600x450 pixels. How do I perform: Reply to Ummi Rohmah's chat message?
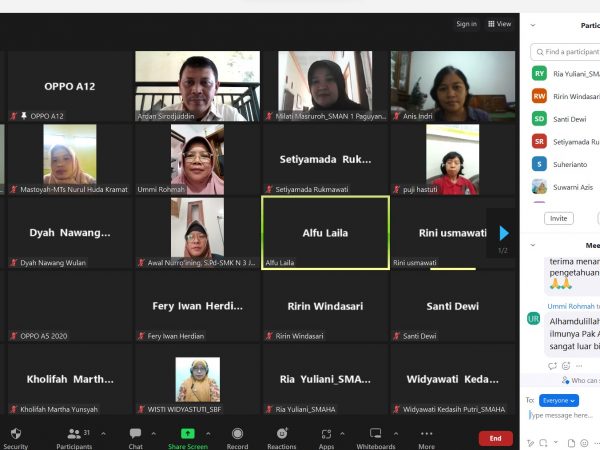tap(552, 366)
